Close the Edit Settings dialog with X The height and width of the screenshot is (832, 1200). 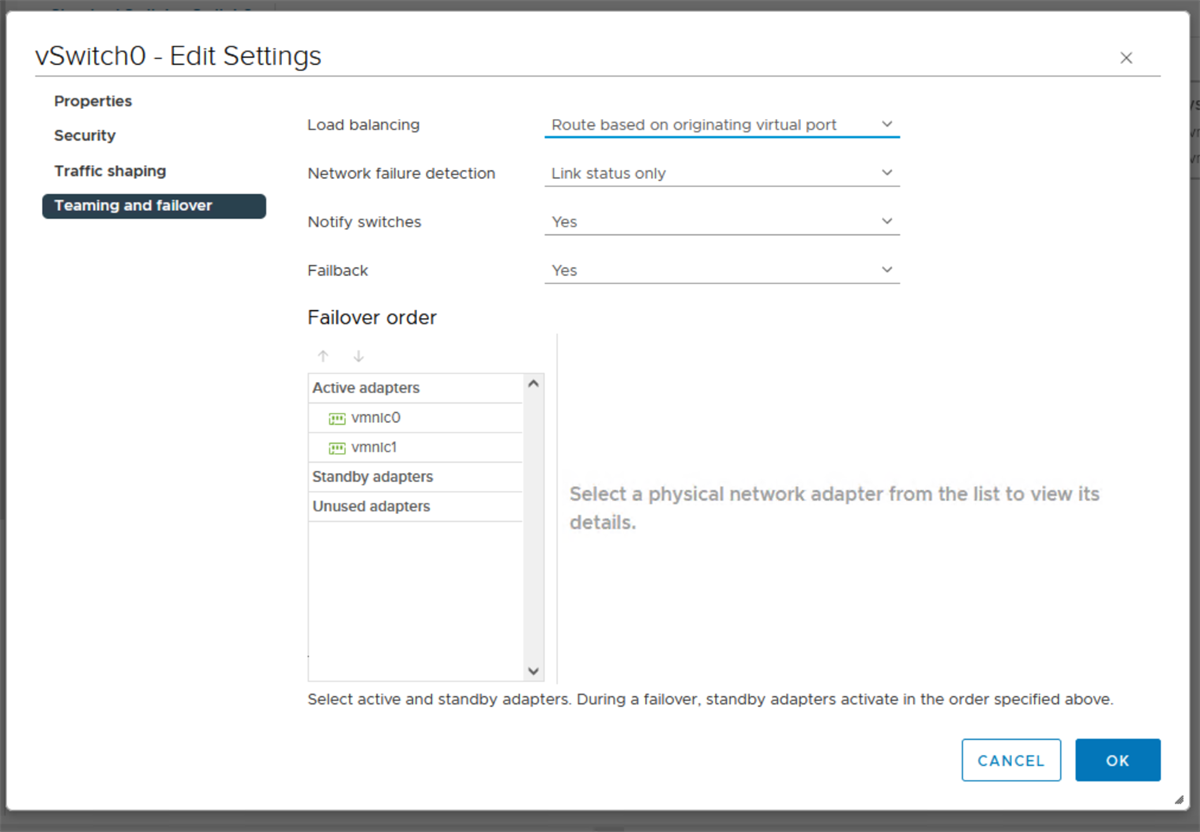1126,58
